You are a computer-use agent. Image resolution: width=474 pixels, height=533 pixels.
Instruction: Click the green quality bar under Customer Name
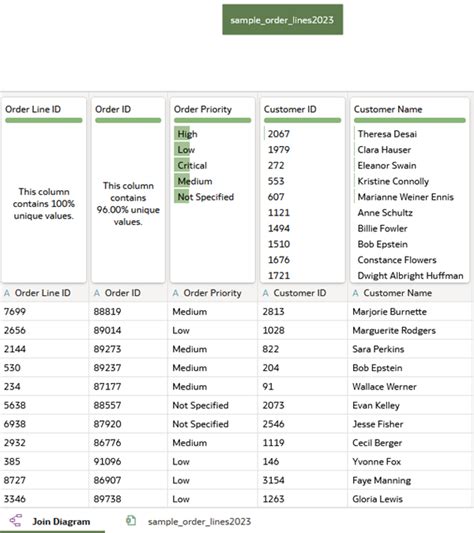pyautogui.click(x=409, y=120)
